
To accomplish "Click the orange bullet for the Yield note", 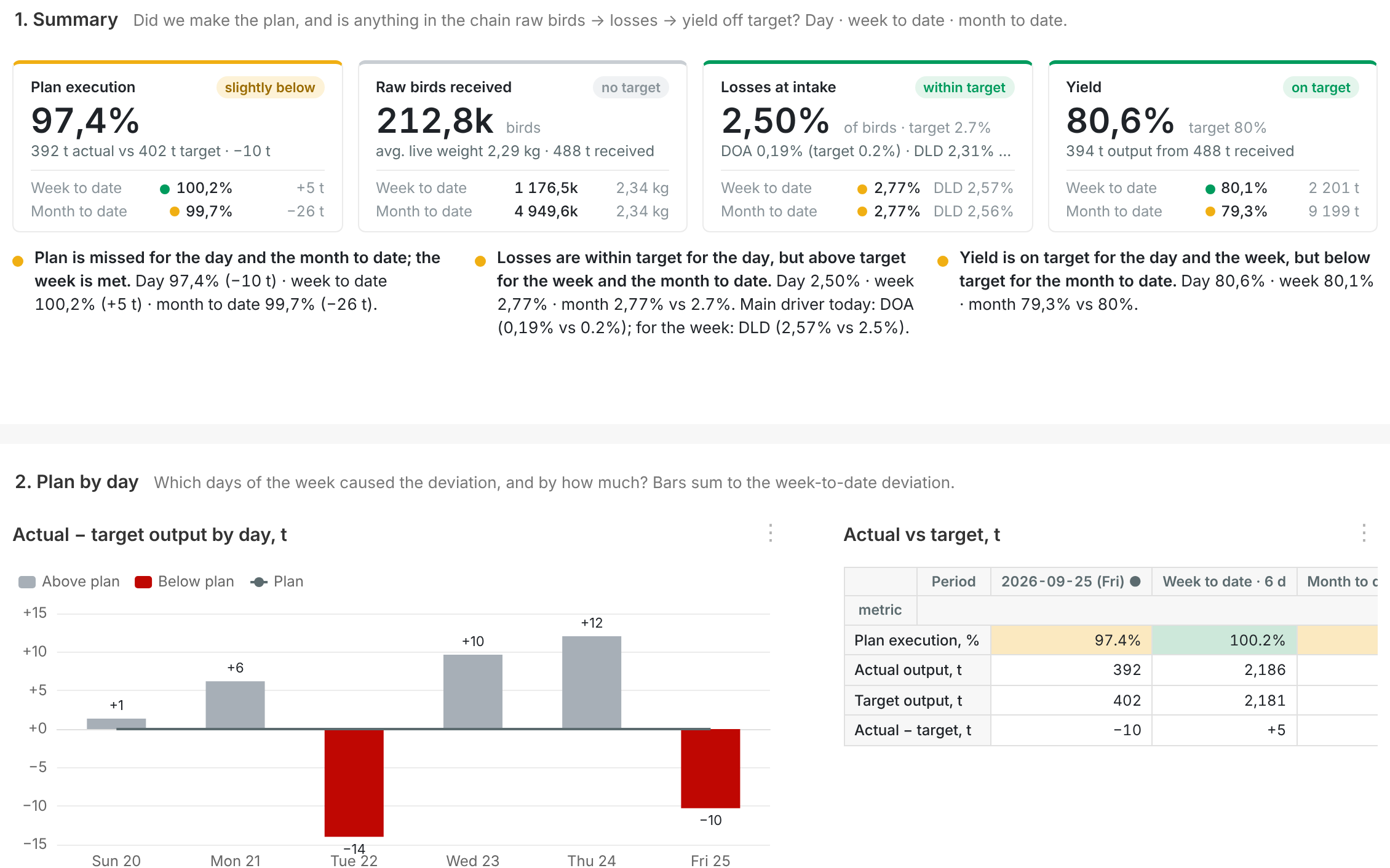I will pyautogui.click(x=943, y=261).
